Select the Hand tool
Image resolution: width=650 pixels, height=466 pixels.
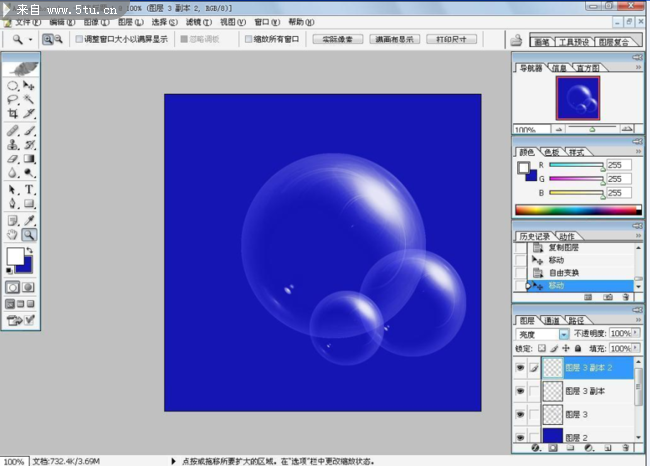tap(13, 235)
